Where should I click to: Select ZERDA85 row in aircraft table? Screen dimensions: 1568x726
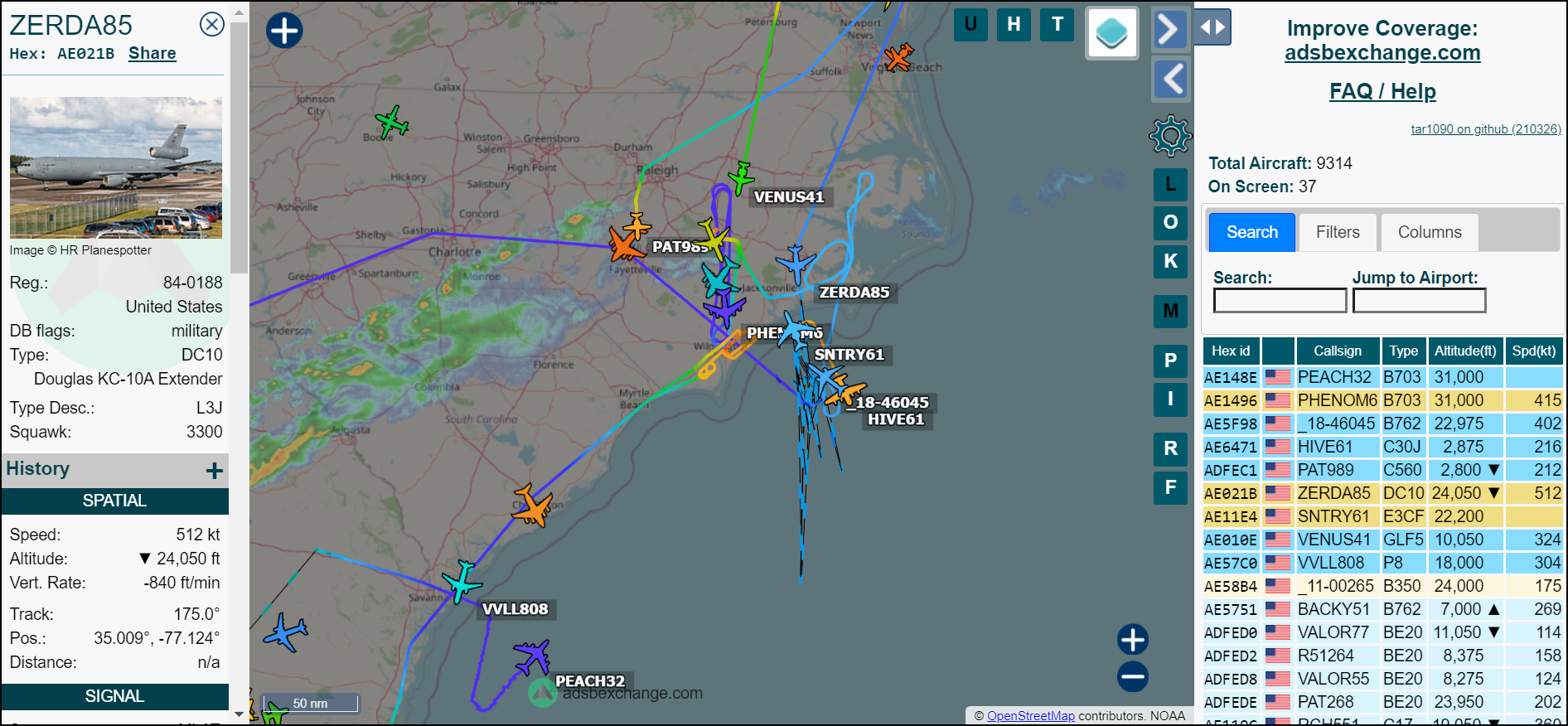pos(1382,493)
